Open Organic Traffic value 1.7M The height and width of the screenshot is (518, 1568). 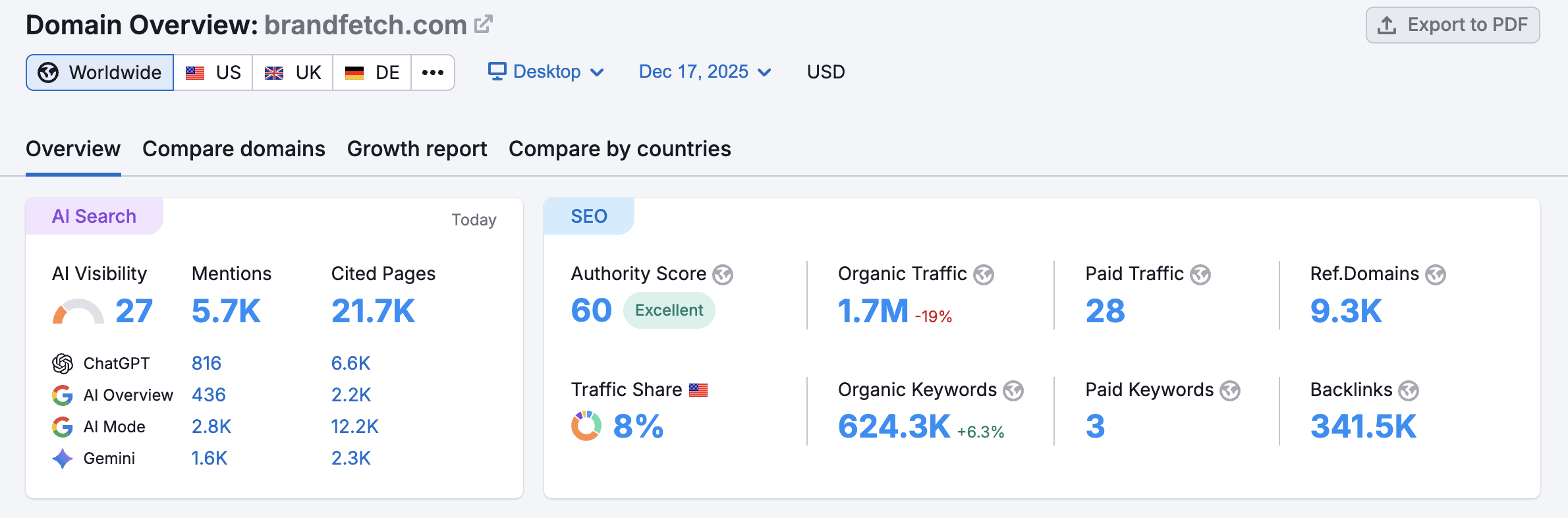(x=873, y=311)
